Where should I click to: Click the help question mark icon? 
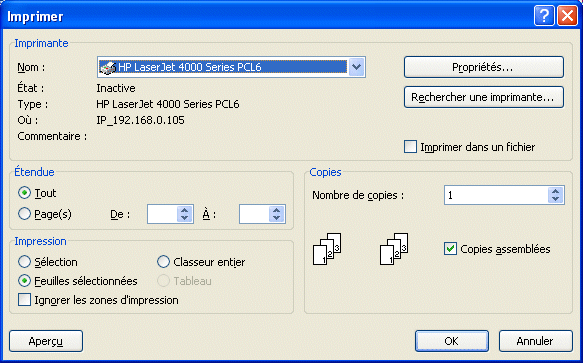544,16
